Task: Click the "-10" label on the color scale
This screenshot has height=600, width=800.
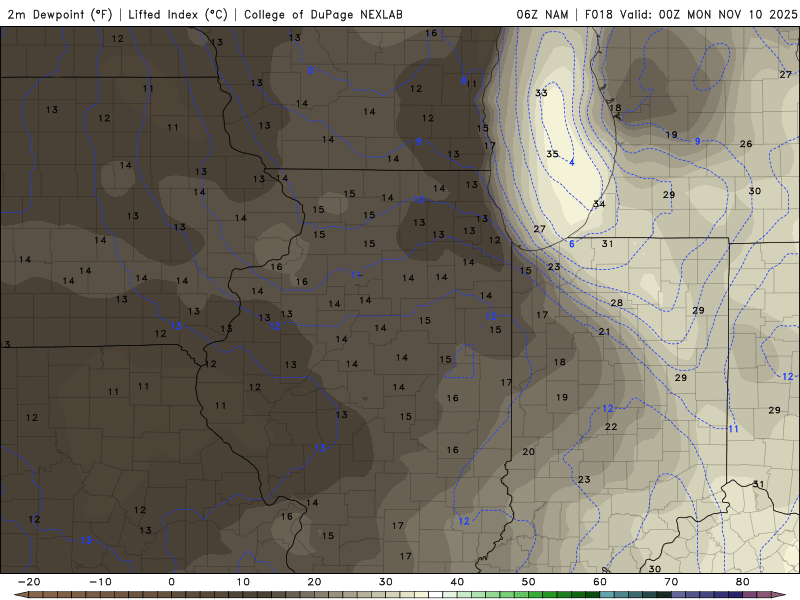Action: click(x=100, y=582)
